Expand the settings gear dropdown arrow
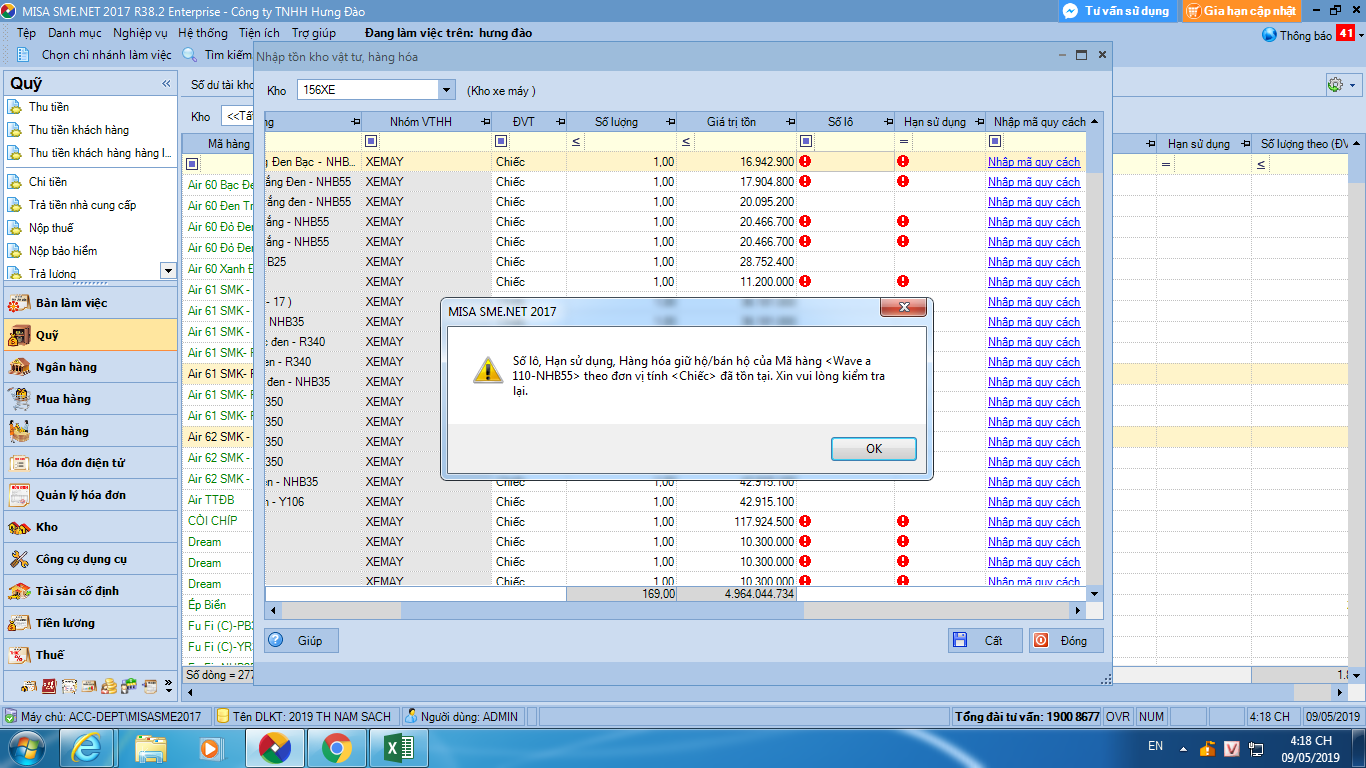The height and width of the screenshot is (768, 1366). [1353, 85]
